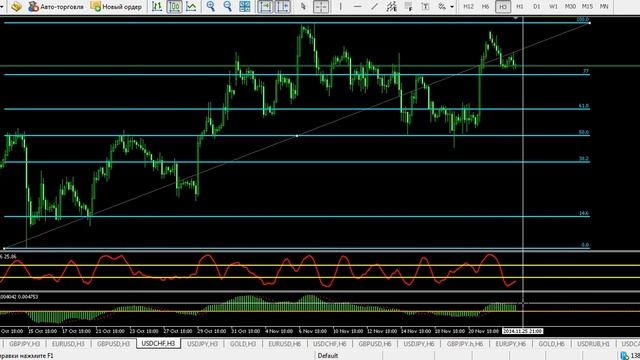Screen dimensions: 640x360
Task: Toggle chart shift from right border
Action: tap(282, 7)
